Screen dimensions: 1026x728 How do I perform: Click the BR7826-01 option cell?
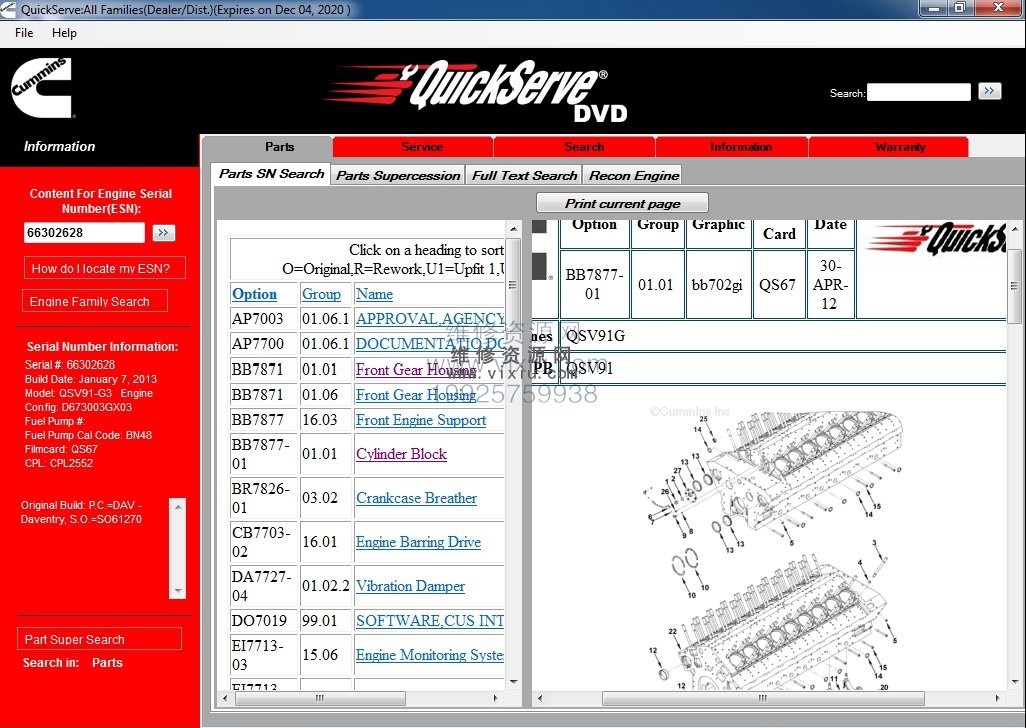coord(264,498)
